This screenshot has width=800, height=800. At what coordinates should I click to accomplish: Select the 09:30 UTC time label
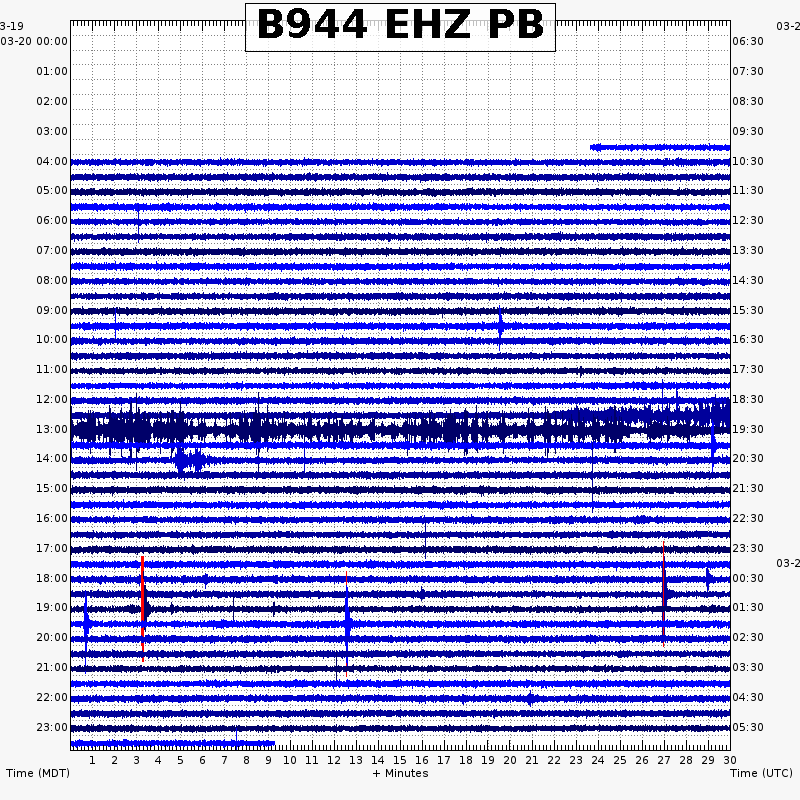click(x=748, y=131)
